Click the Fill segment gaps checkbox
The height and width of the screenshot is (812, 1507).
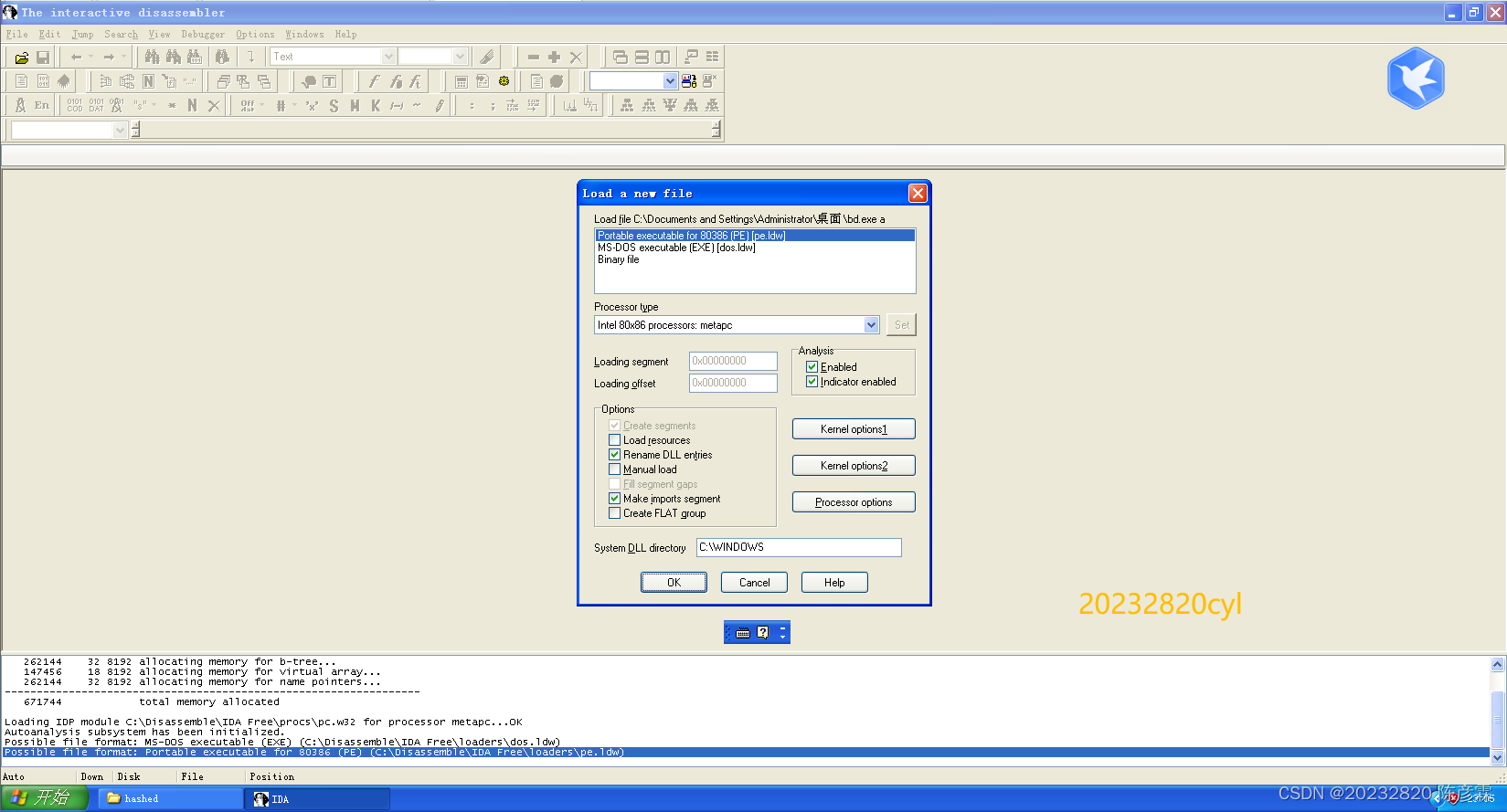tap(614, 484)
